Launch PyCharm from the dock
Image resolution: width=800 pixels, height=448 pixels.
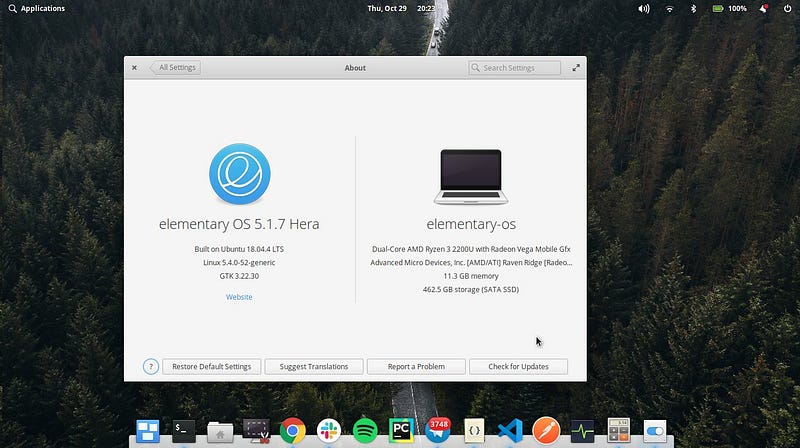(401, 431)
